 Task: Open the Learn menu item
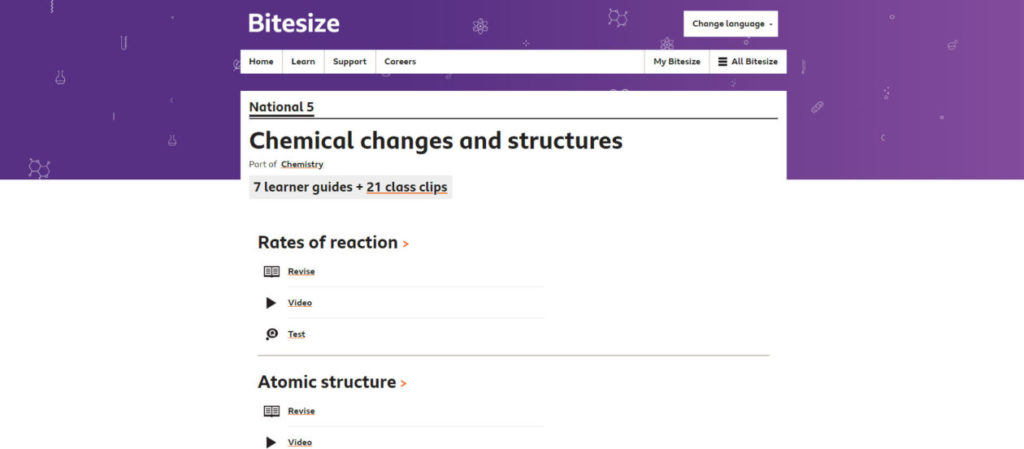tap(303, 62)
